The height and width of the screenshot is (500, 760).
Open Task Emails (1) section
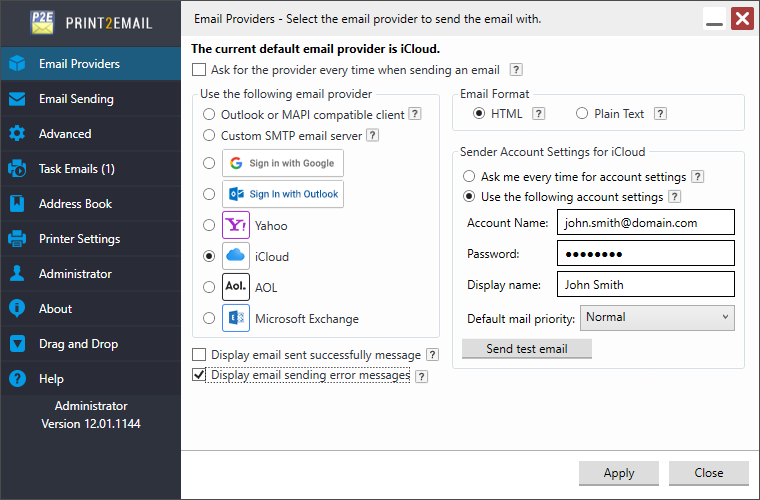pos(91,169)
